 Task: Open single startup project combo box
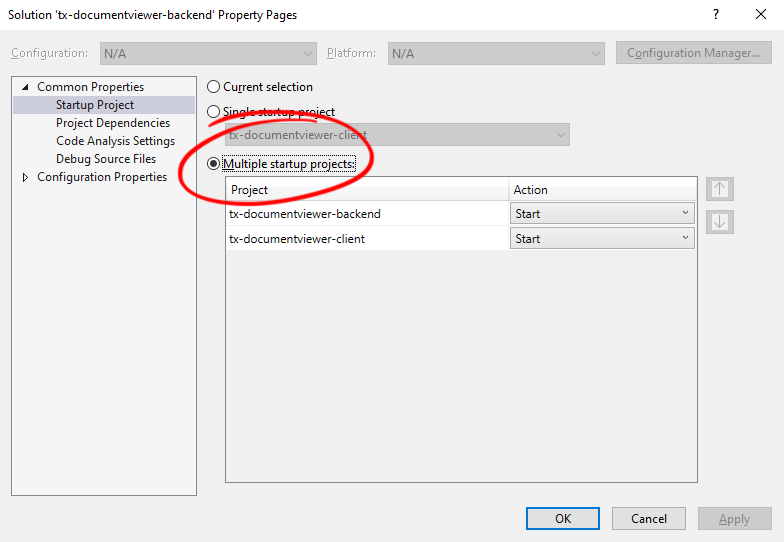397,135
